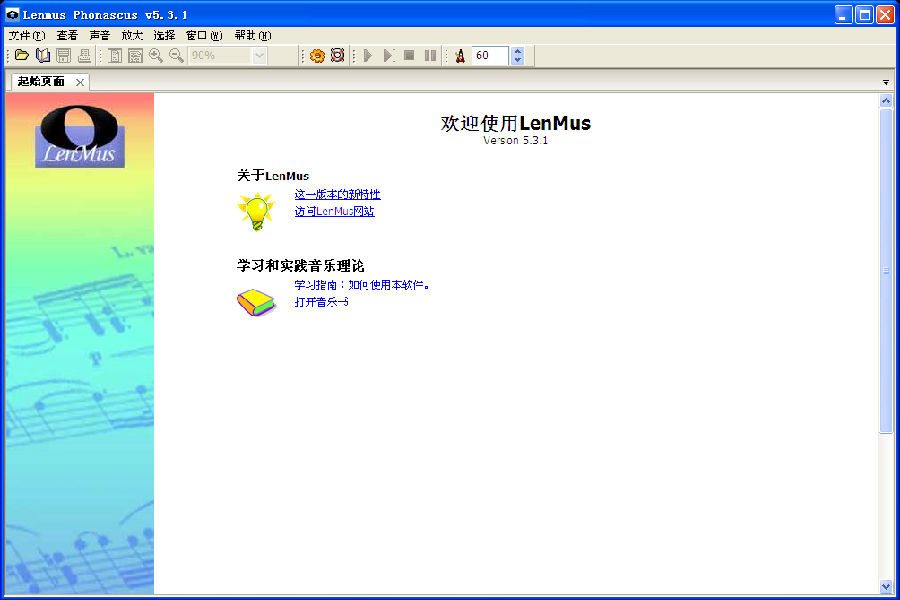900x600 pixels.
Task: Open the 文件 menu
Action: [26, 35]
